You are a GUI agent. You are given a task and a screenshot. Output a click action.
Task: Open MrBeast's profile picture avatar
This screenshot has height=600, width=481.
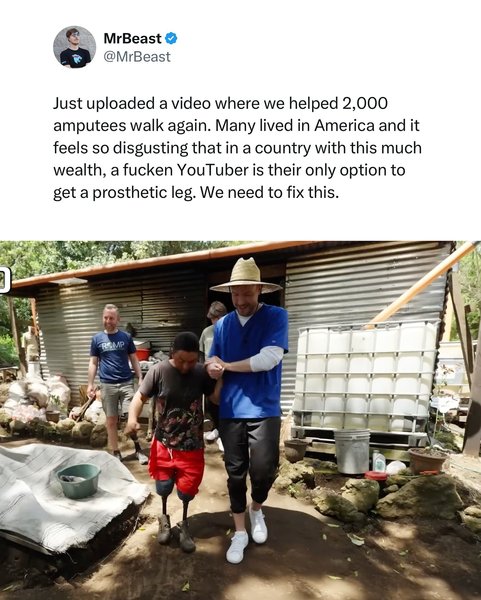pyautogui.click(x=74, y=47)
